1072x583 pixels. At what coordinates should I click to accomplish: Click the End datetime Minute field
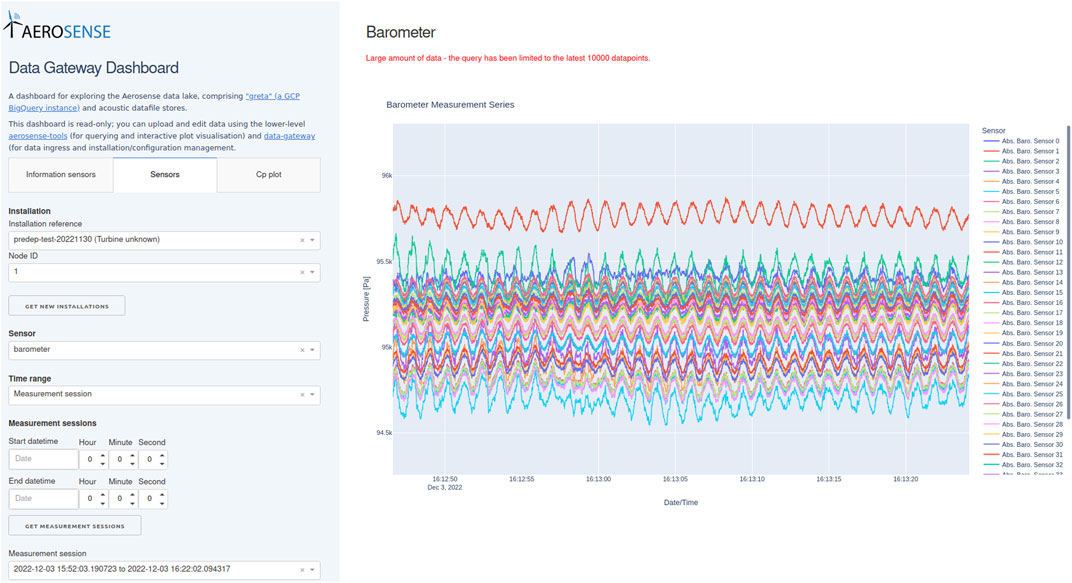click(x=123, y=499)
